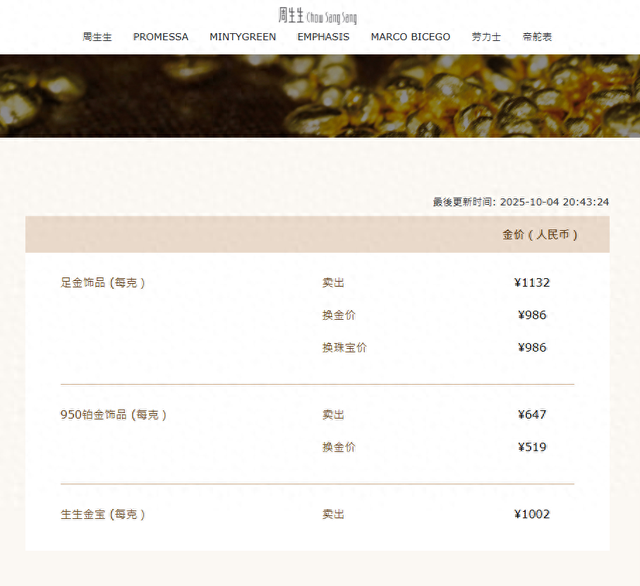Click the 金价（人民币）column header
Screen dimensions: 640x586
[x=540, y=235]
